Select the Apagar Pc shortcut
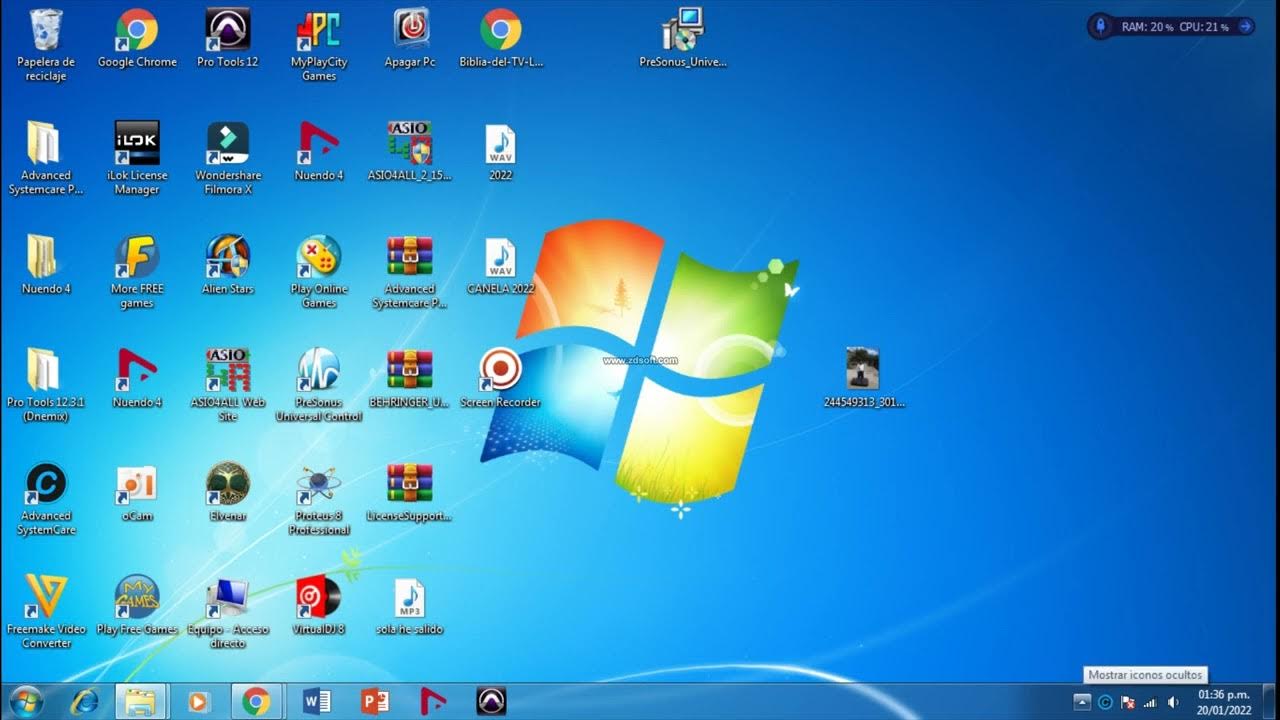The width and height of the screenshot is (1280, 720). point(410,39)
